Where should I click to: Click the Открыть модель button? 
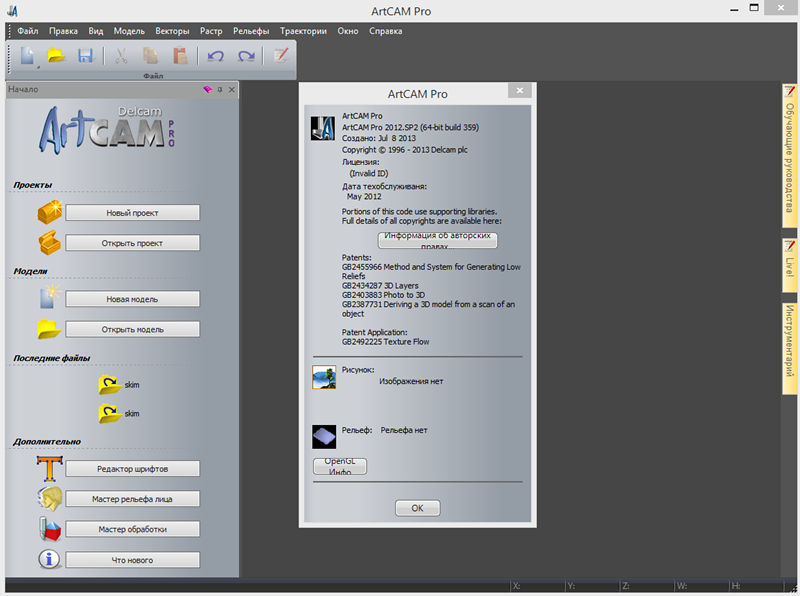point(133,329)
